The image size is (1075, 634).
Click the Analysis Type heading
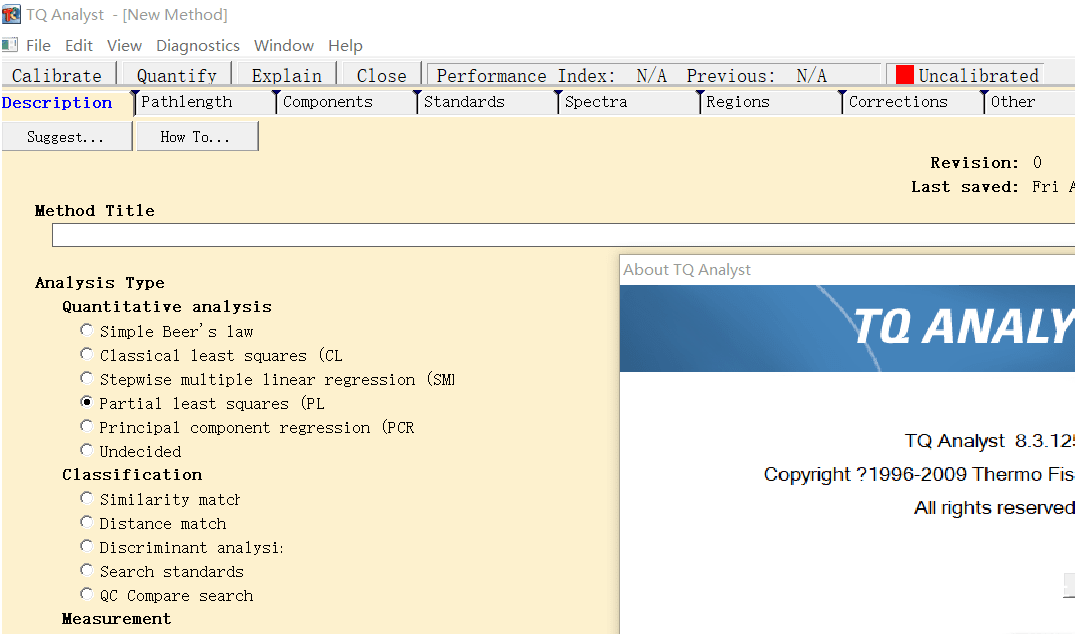click(100, 283)
